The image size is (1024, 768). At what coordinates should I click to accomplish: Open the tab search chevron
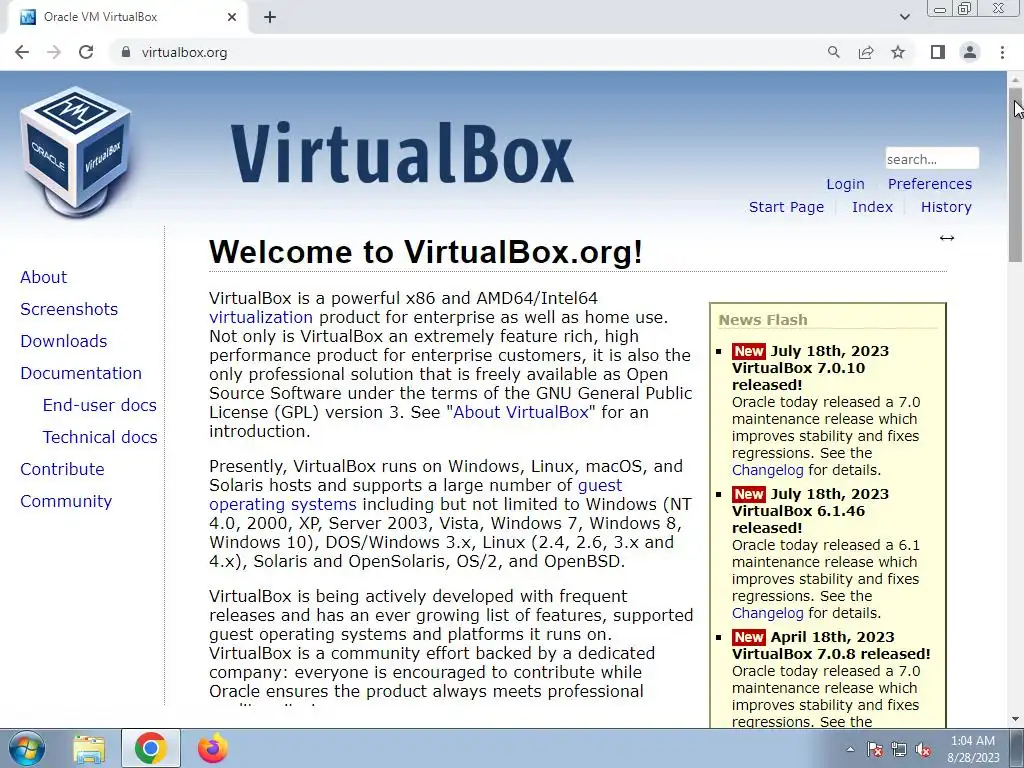[904, 17]
